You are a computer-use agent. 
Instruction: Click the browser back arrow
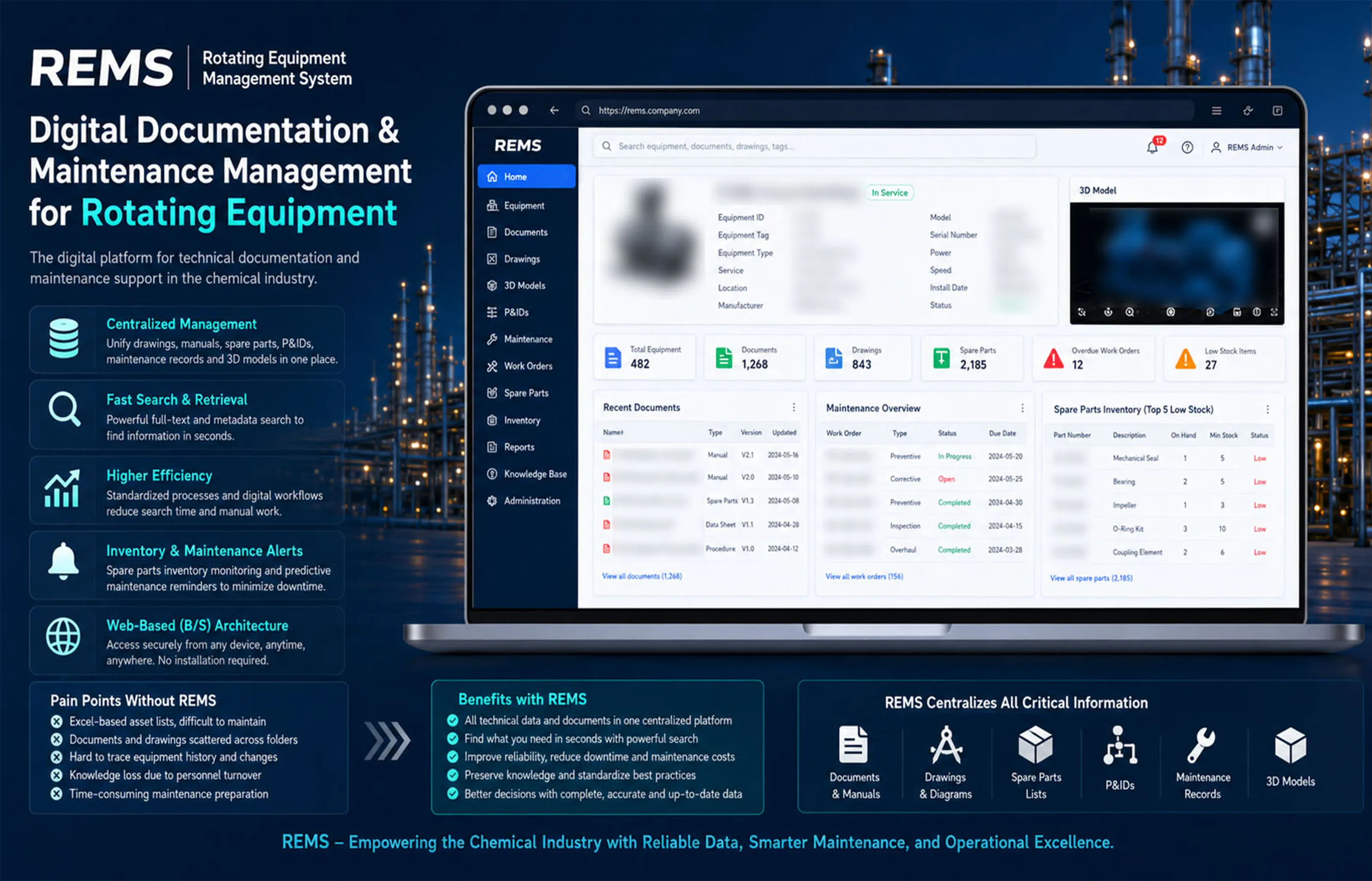(554, 111)
